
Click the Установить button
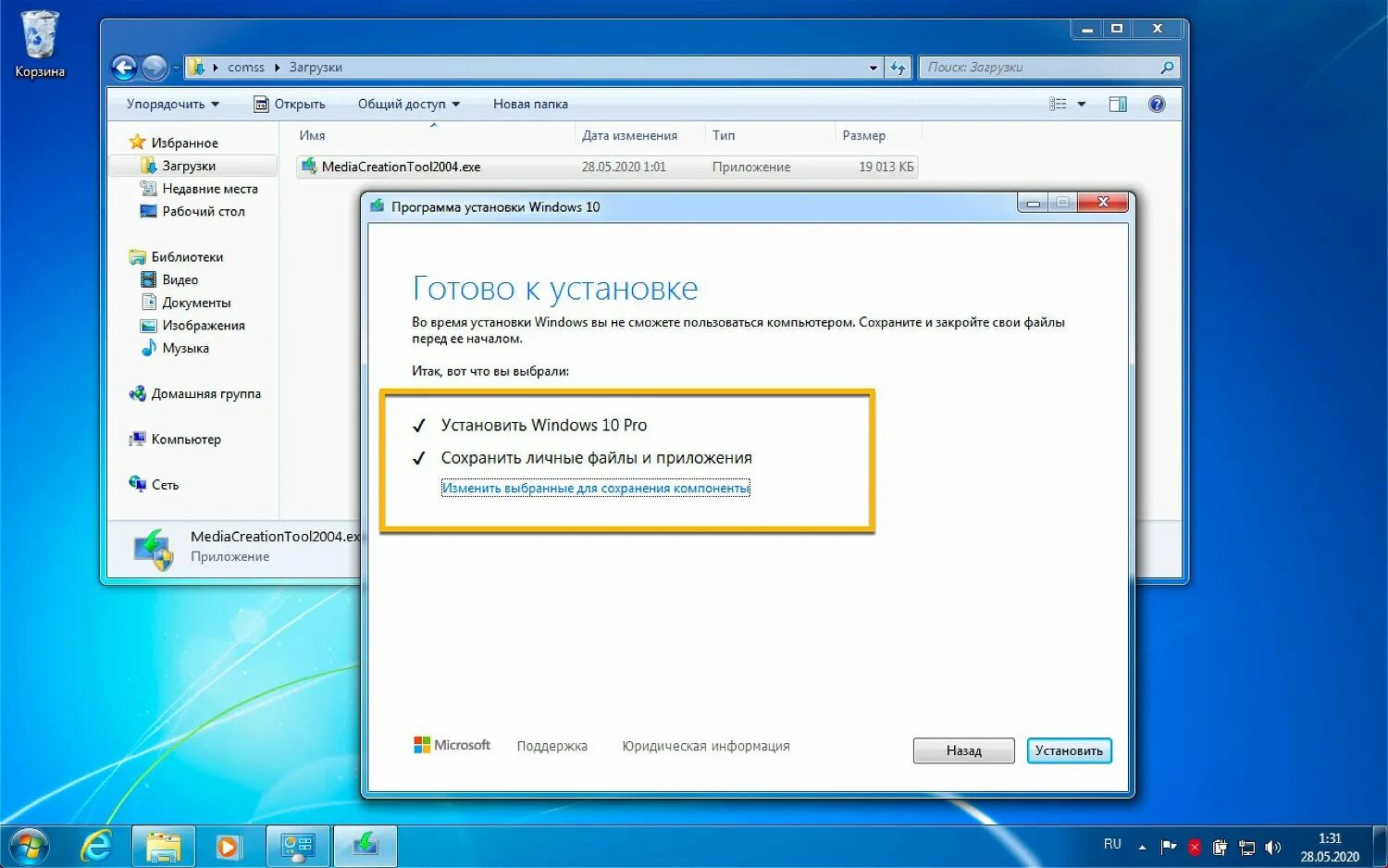[x=1069, y=750]
